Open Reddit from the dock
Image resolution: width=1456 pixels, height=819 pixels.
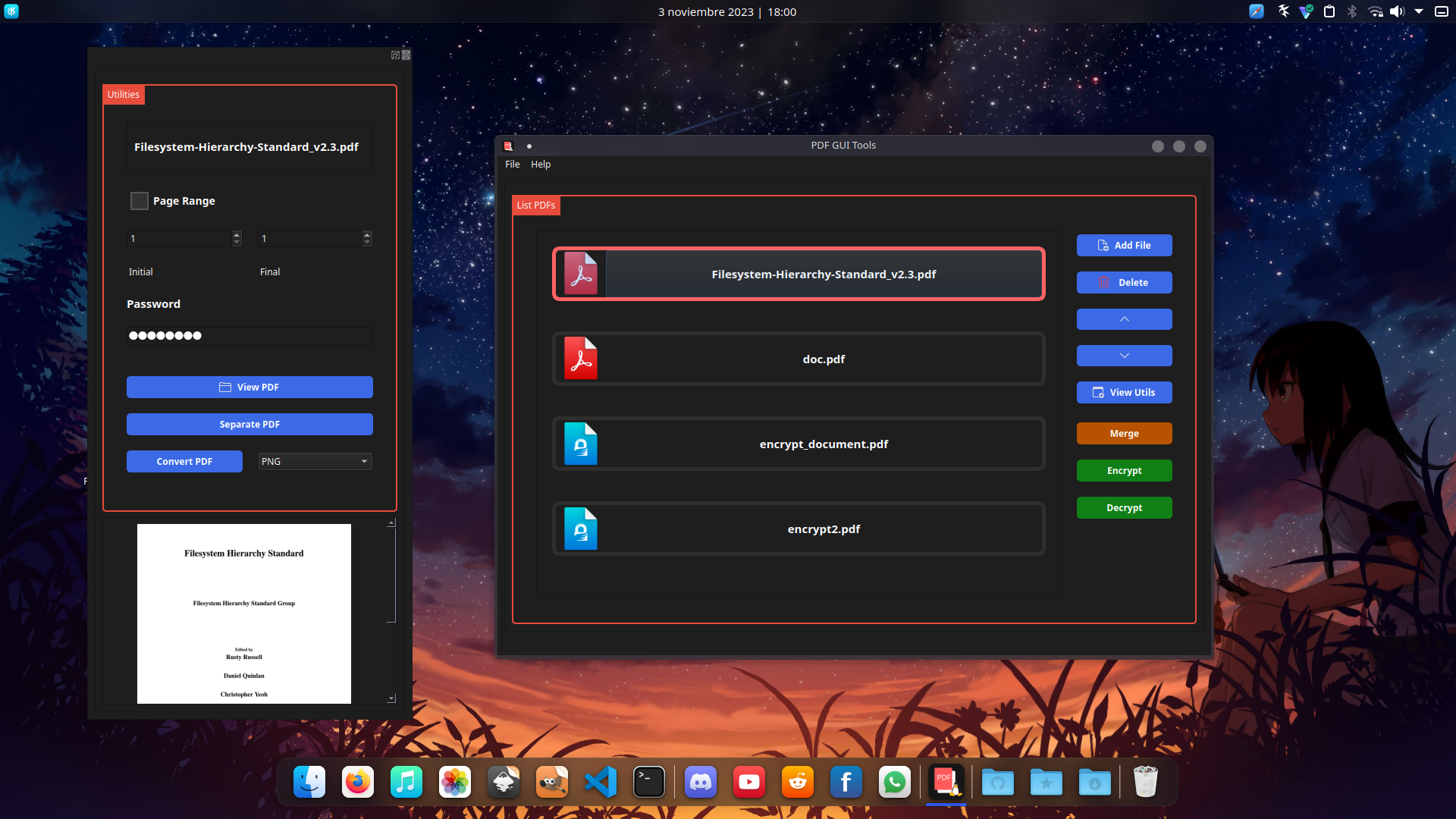(x=798, y=782)
